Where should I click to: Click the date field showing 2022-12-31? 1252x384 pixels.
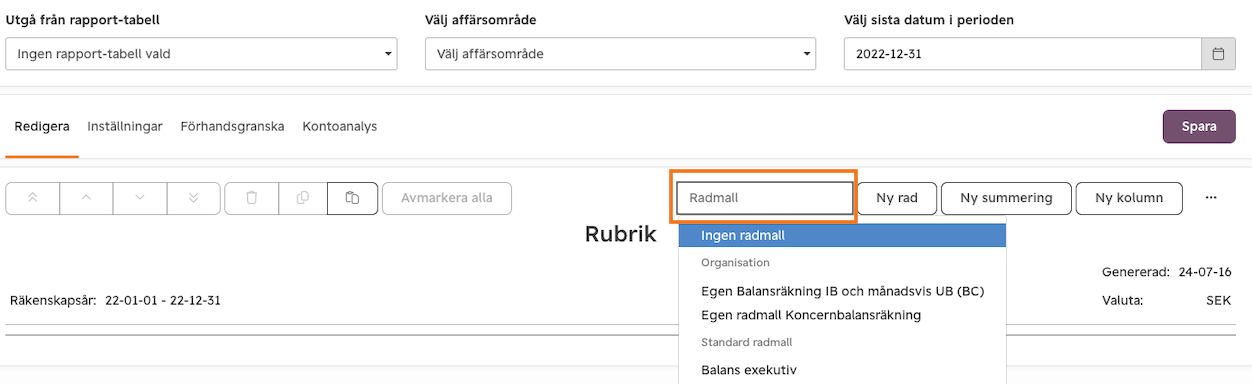click(x=1022, y=54)
